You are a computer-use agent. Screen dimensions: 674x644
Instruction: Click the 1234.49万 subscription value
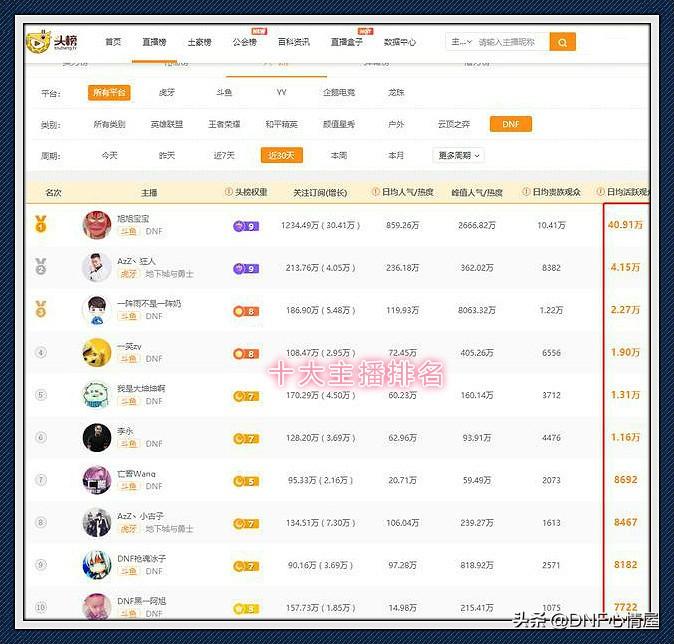click(x=300, y=225)
